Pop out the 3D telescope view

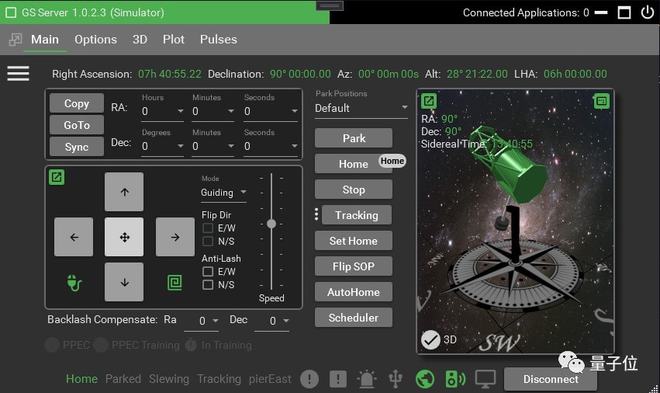point(429,101)
